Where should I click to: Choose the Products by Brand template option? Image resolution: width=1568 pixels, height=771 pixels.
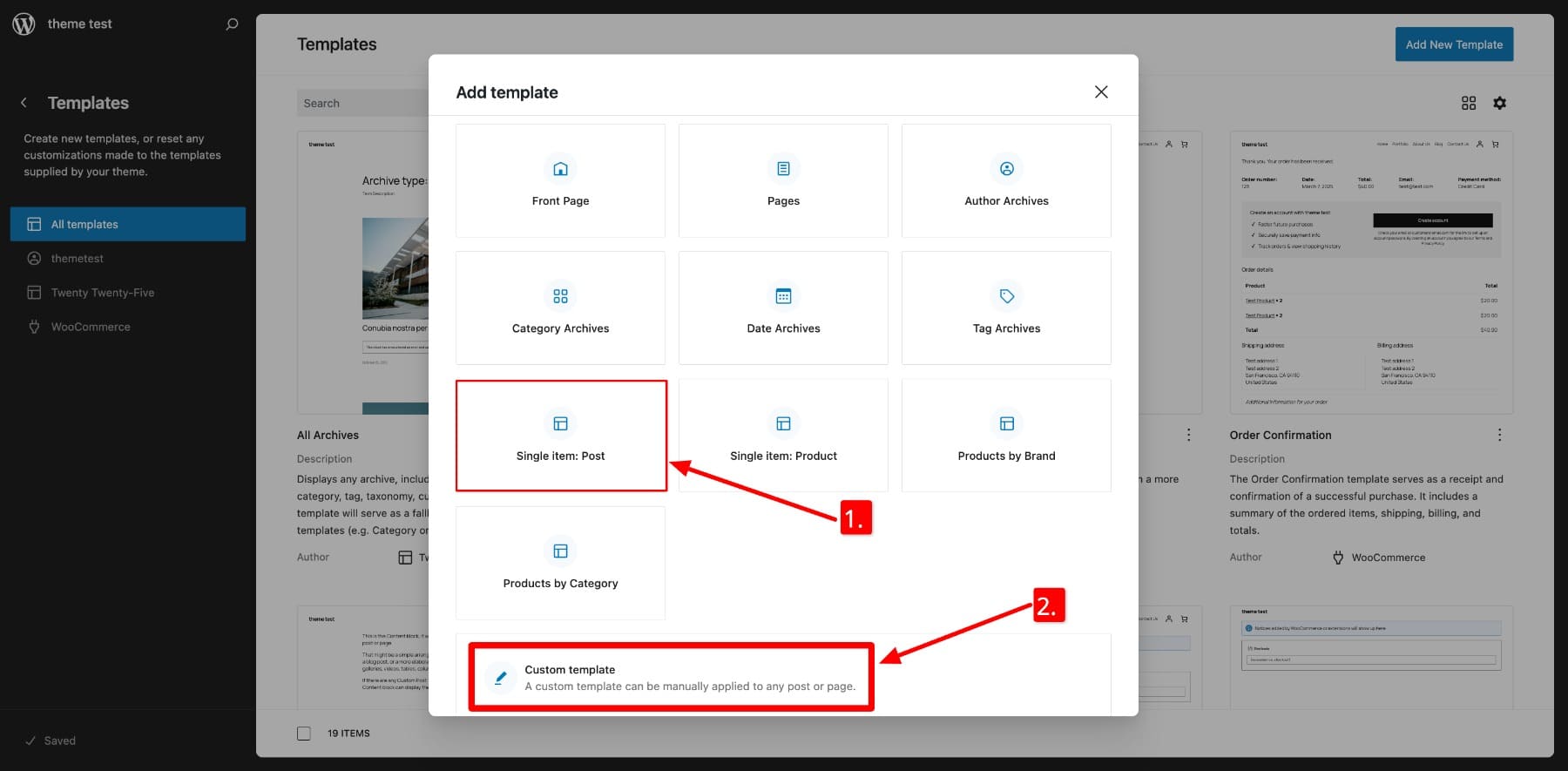tap(1006, 436)
